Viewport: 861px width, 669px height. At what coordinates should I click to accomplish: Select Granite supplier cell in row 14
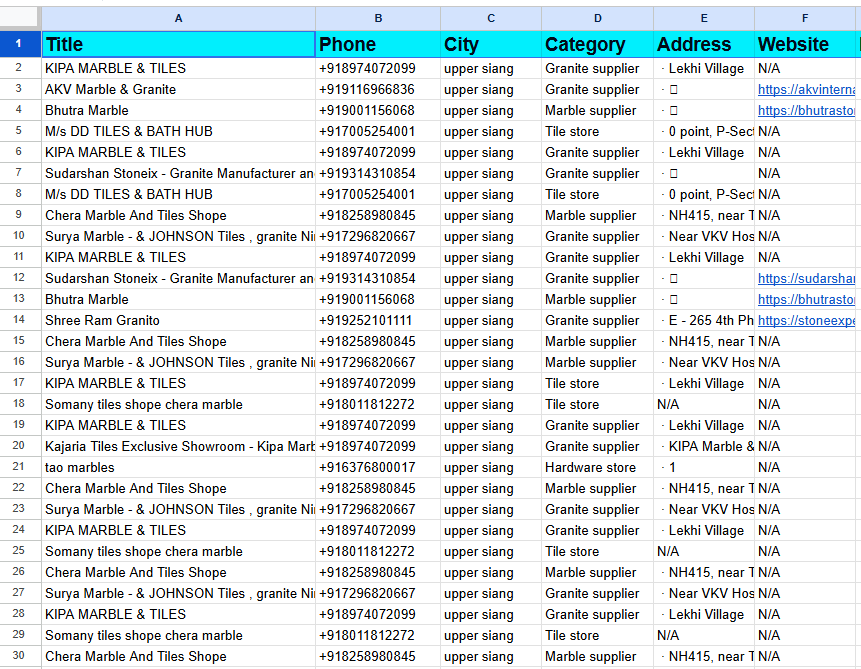coord(597,320)
